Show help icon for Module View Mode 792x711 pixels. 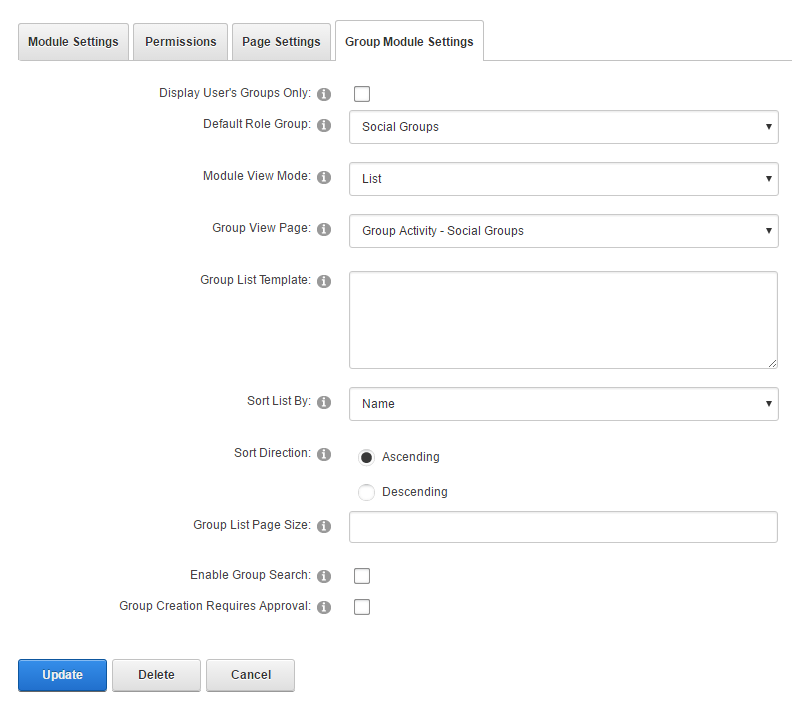coord(324,177)
